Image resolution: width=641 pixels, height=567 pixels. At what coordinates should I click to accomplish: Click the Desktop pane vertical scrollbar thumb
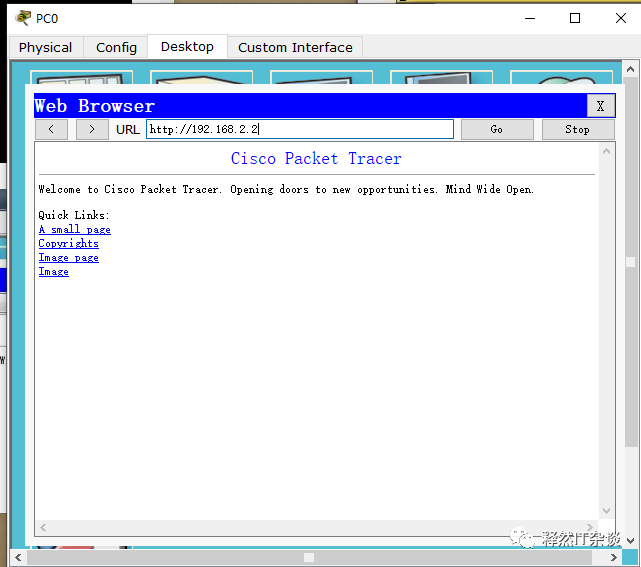coord(630,262)
